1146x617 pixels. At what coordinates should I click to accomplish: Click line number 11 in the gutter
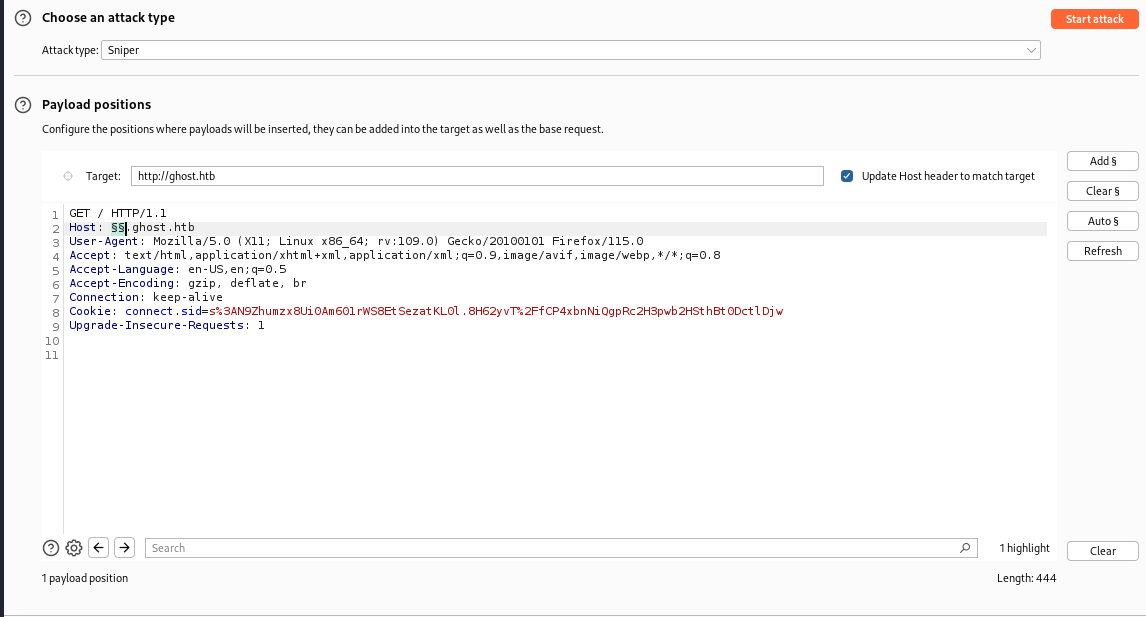(51, 355)
